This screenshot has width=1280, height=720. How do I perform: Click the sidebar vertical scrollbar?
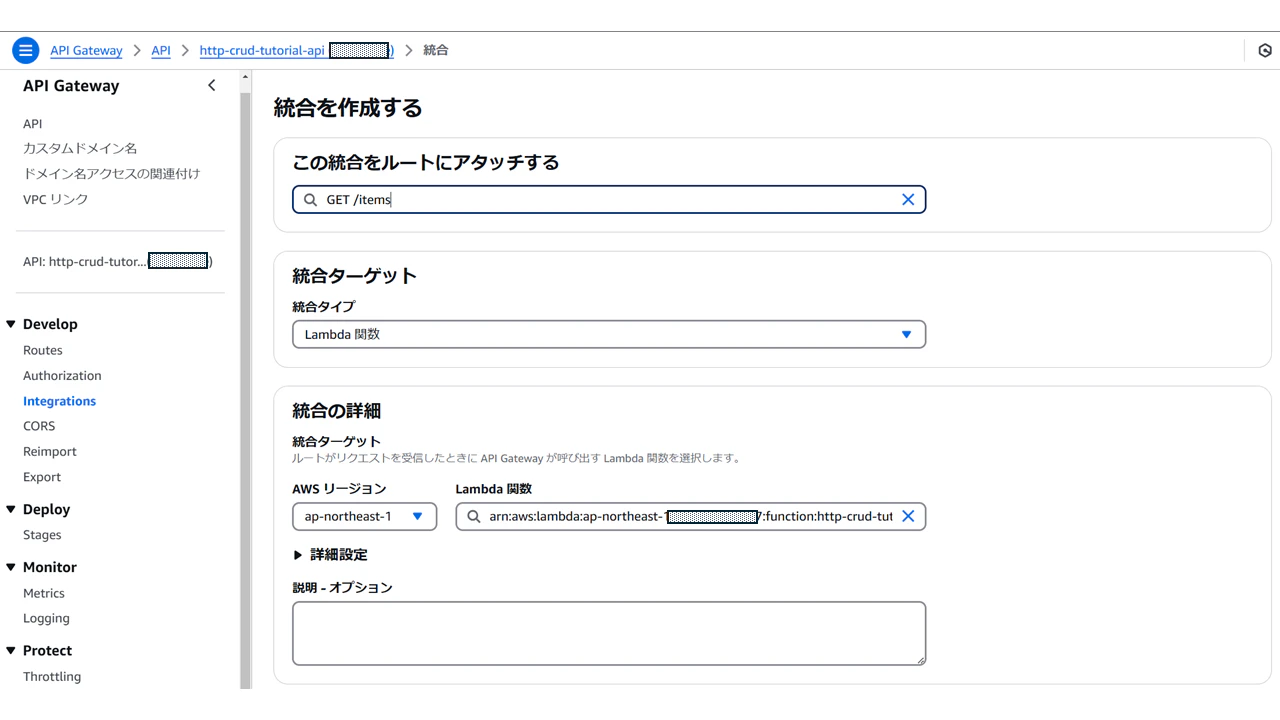[x=246, y=390]
